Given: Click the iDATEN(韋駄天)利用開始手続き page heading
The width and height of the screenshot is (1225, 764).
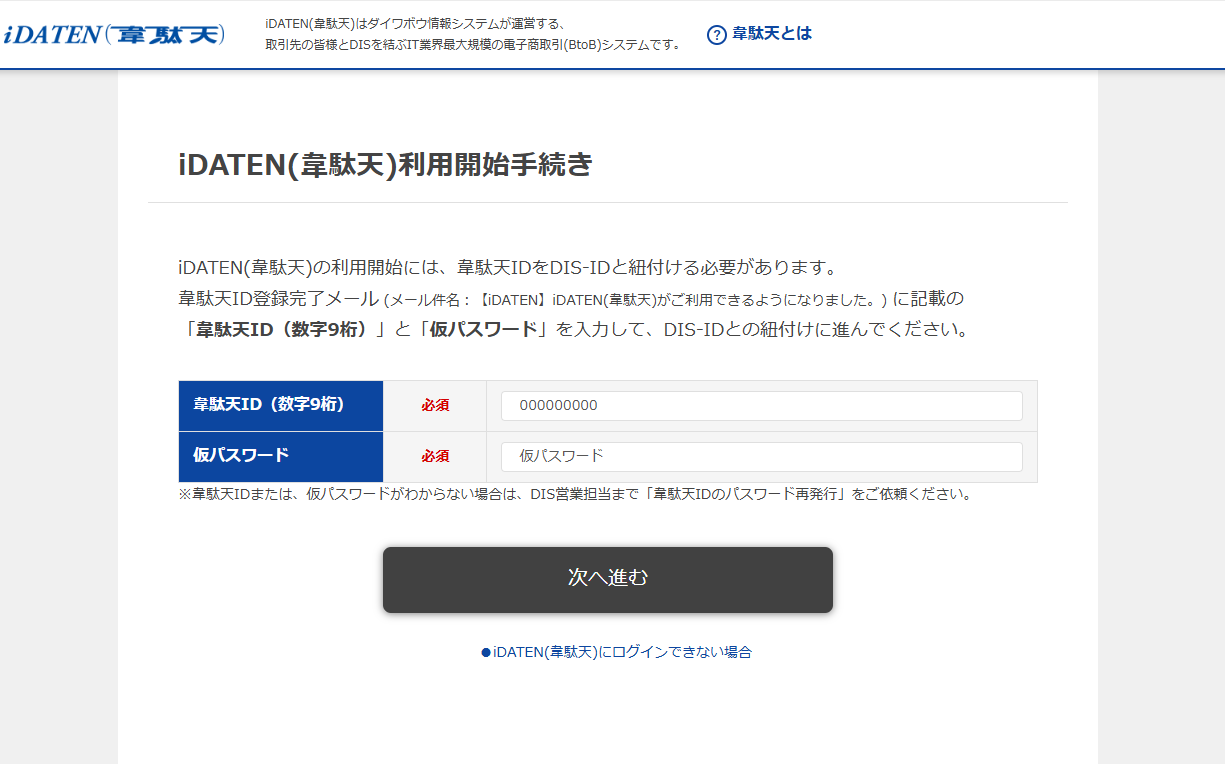Looking at the screenshot, I should point(385,165).
